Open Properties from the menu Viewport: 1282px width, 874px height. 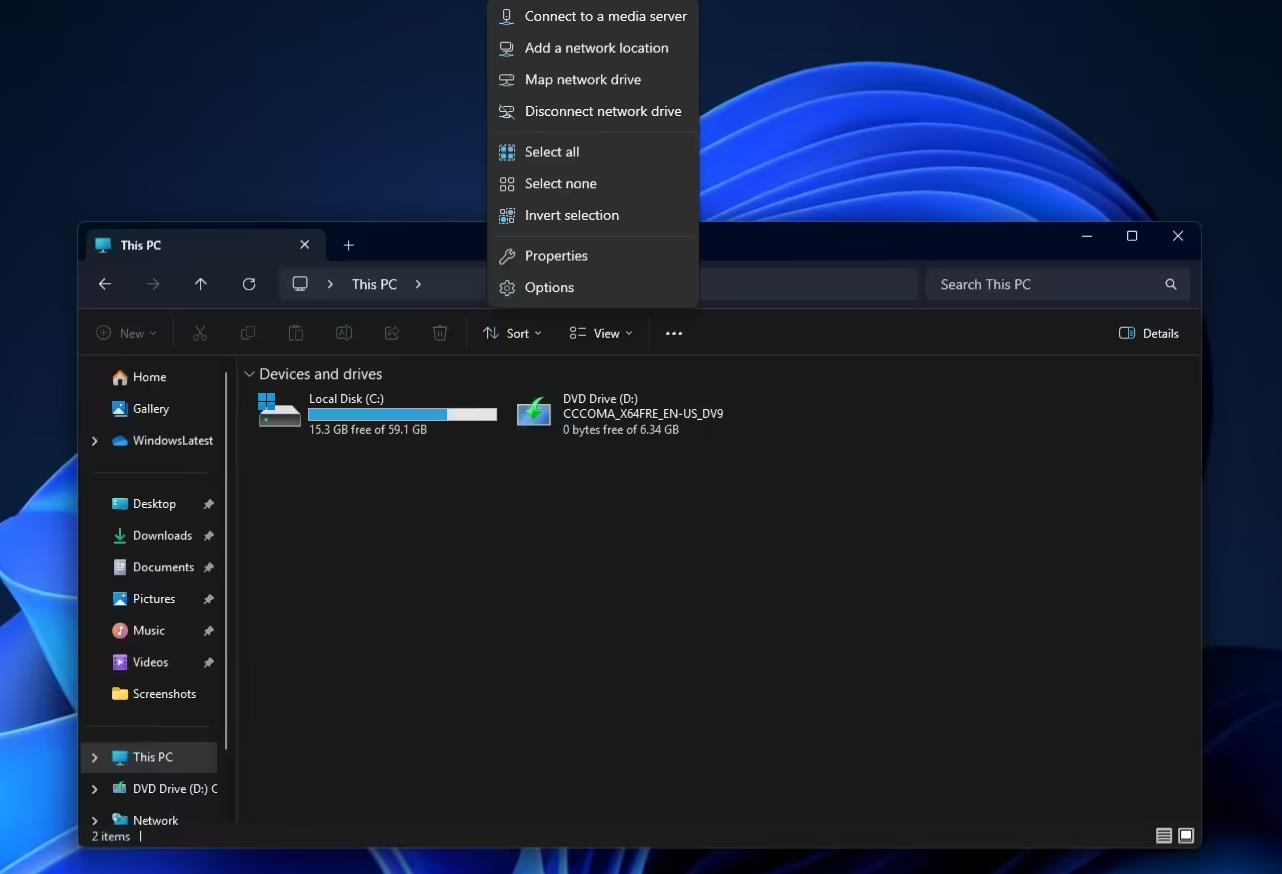click(x=593, y=256)
